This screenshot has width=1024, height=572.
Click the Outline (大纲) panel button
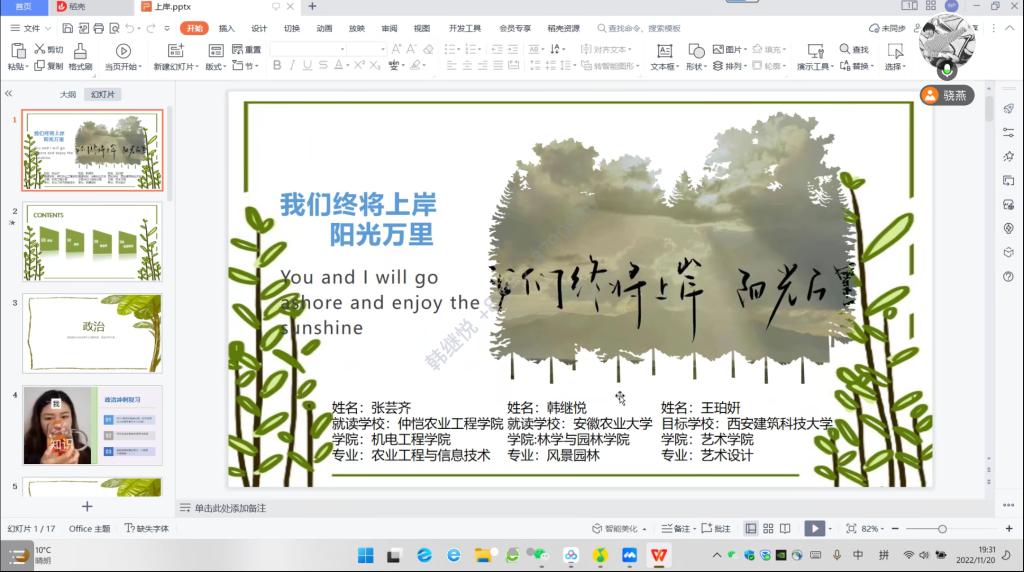[x=68, y=94]
